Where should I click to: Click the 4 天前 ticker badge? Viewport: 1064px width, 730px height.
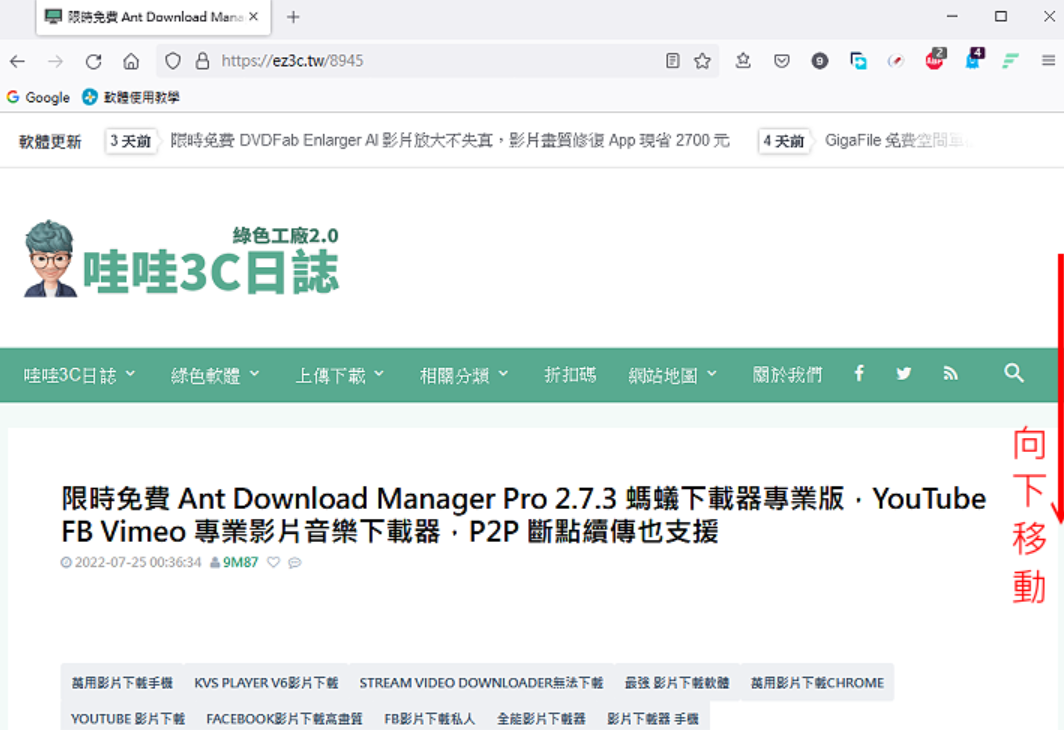pos(784,141)
